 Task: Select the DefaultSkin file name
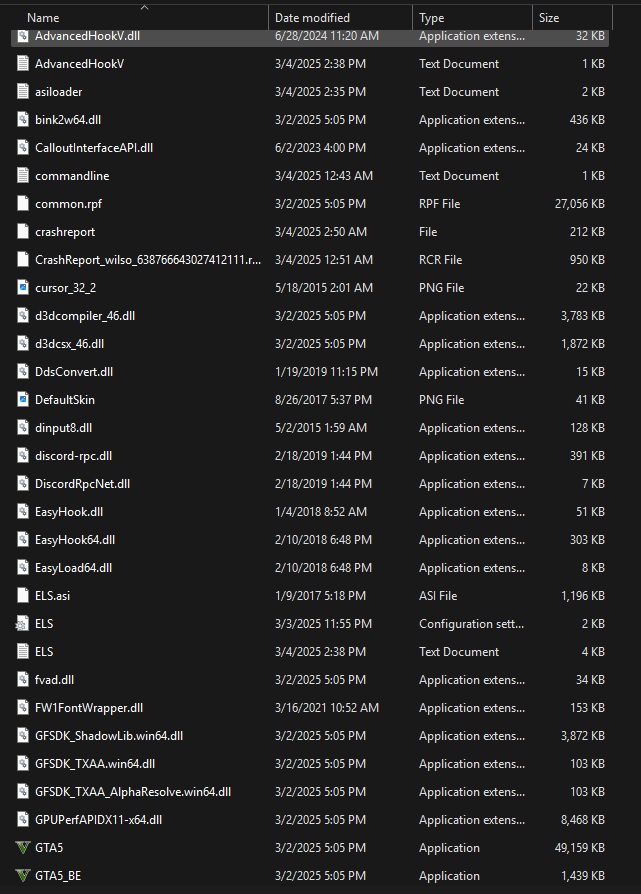tap(65, 400)
